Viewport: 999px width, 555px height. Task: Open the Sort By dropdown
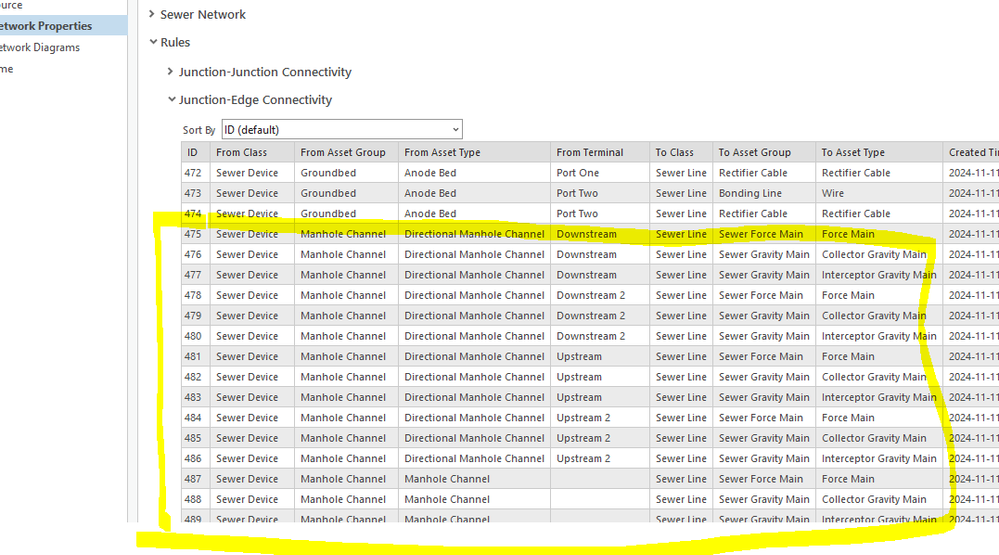point(341,129)
